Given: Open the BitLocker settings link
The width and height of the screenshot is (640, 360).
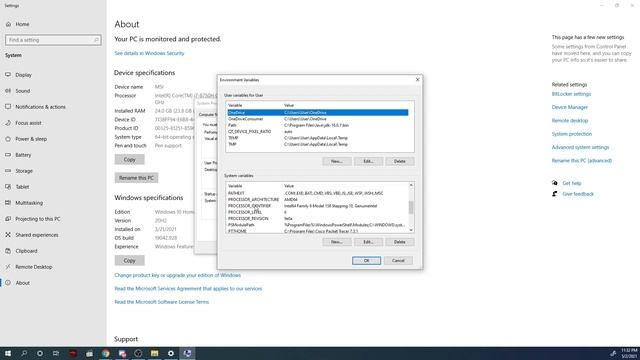Looking at the screenshot, I should click(x=571, y=94).
